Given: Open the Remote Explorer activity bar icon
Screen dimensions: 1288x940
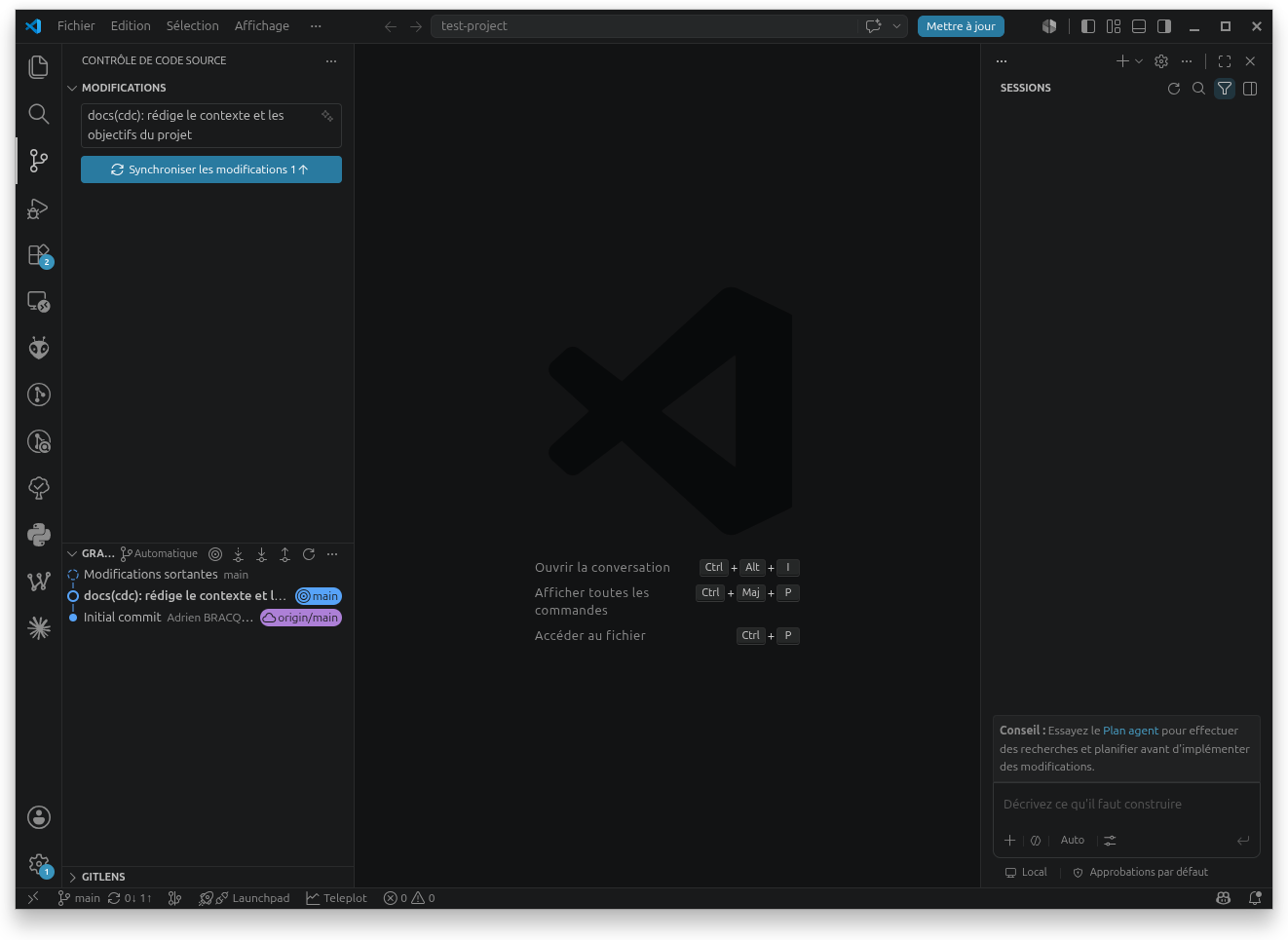Looking at the screenshot, I should pyautogui.click(x=39, y=302).
